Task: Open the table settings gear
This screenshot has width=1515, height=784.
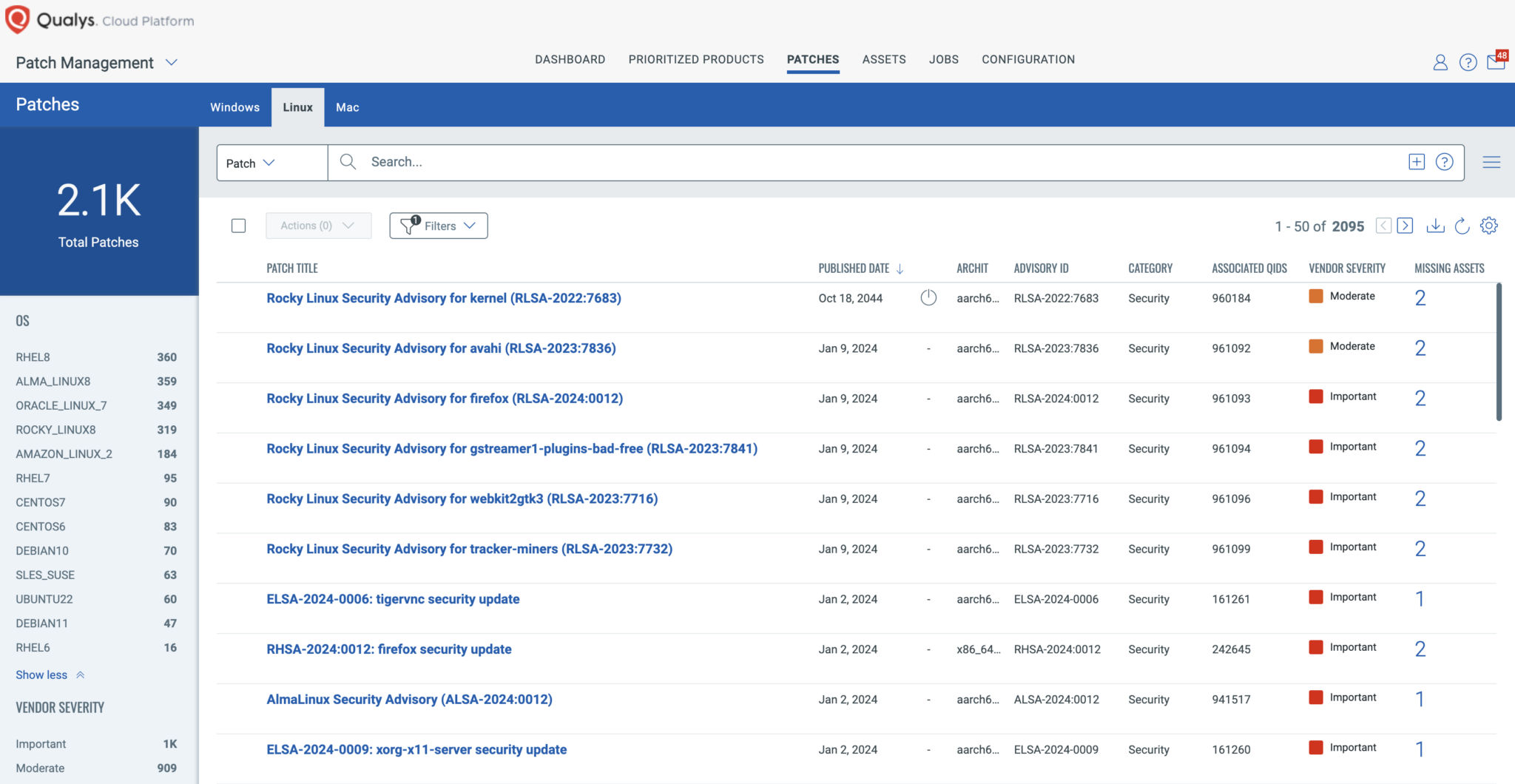Action: (1488, 226)
